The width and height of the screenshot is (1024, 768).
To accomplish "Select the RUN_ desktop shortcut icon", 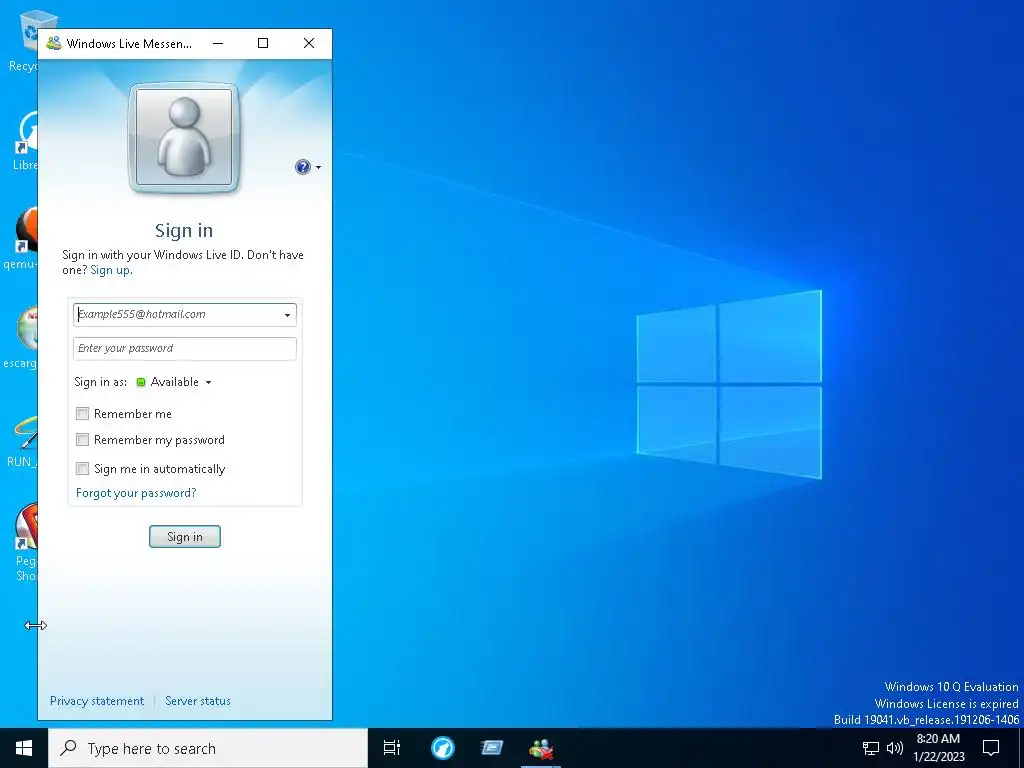I will (x=24, y=441).
